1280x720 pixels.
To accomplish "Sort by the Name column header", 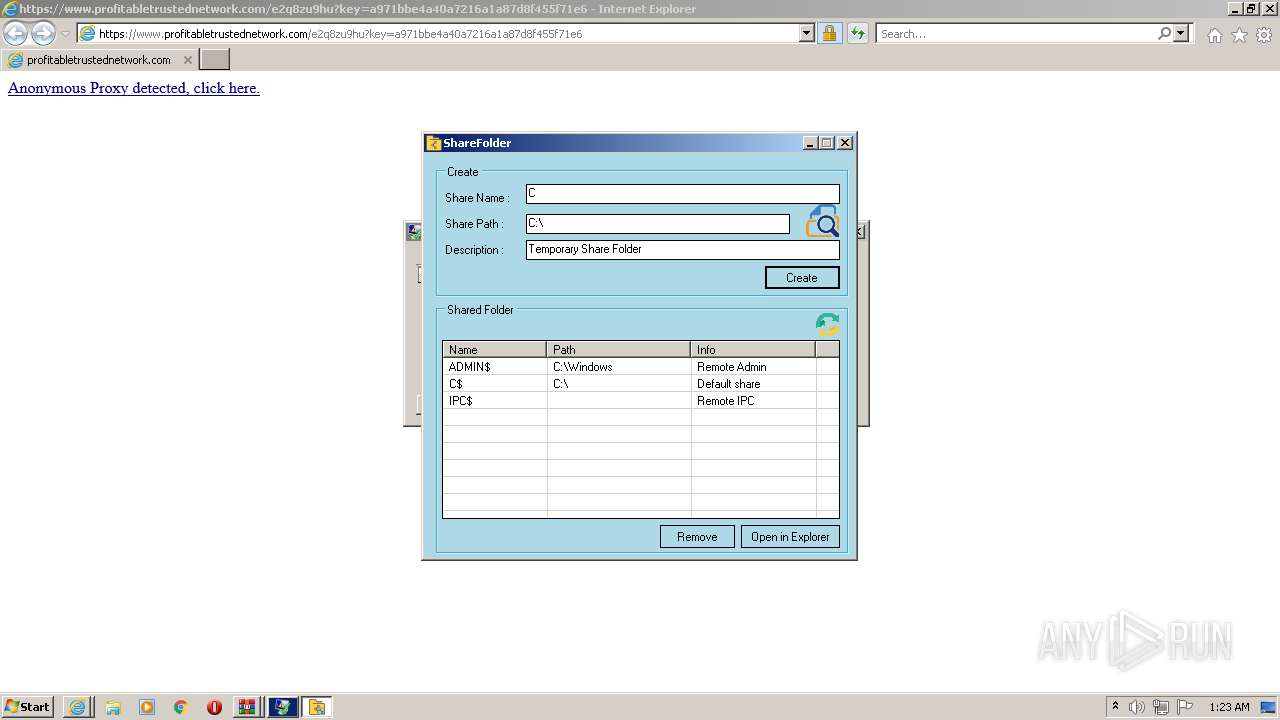I will point(495,349).
